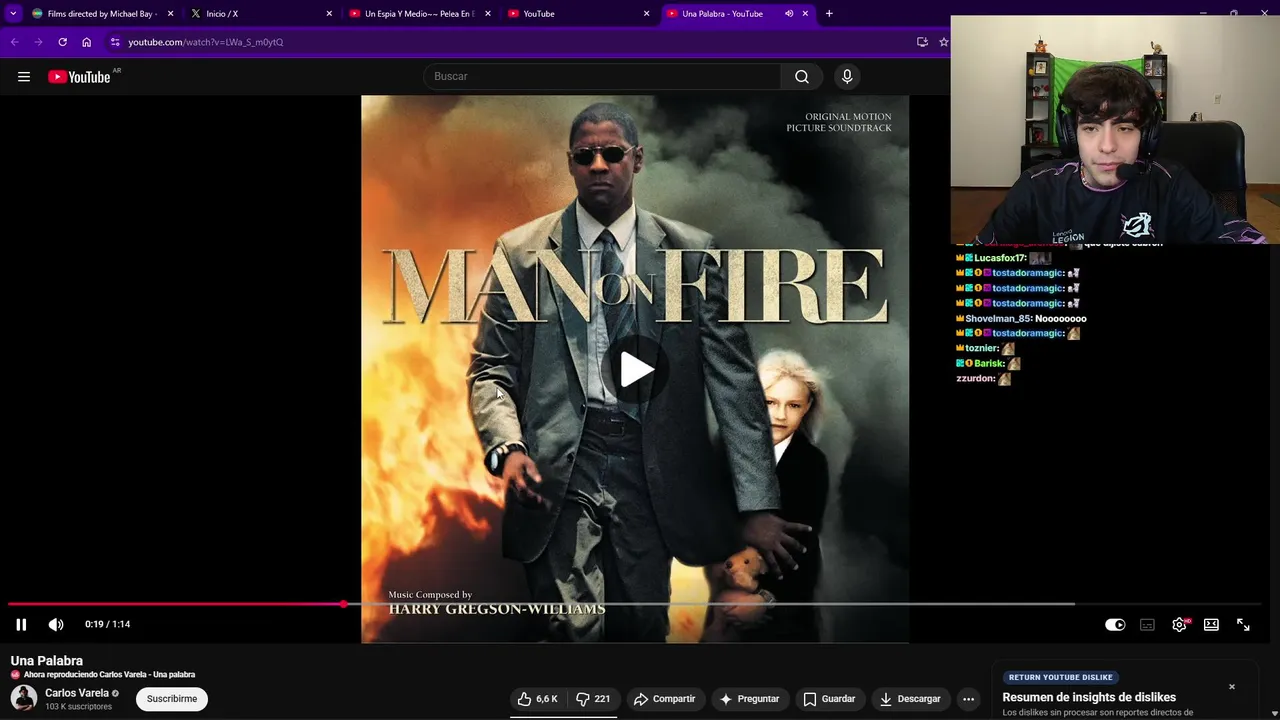Click the 103 K suscriptores text
1280x720 pixels.
[x=78, y=707]
